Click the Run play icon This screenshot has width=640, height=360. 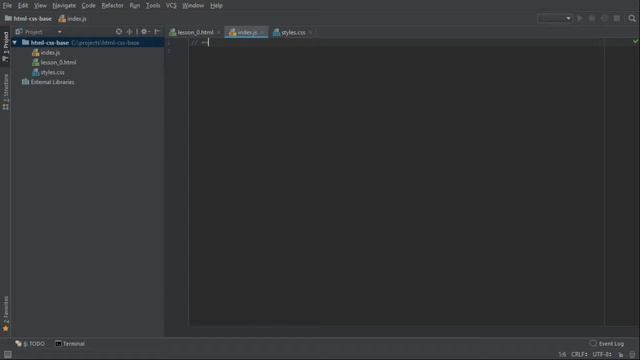(x=580, y=19)
